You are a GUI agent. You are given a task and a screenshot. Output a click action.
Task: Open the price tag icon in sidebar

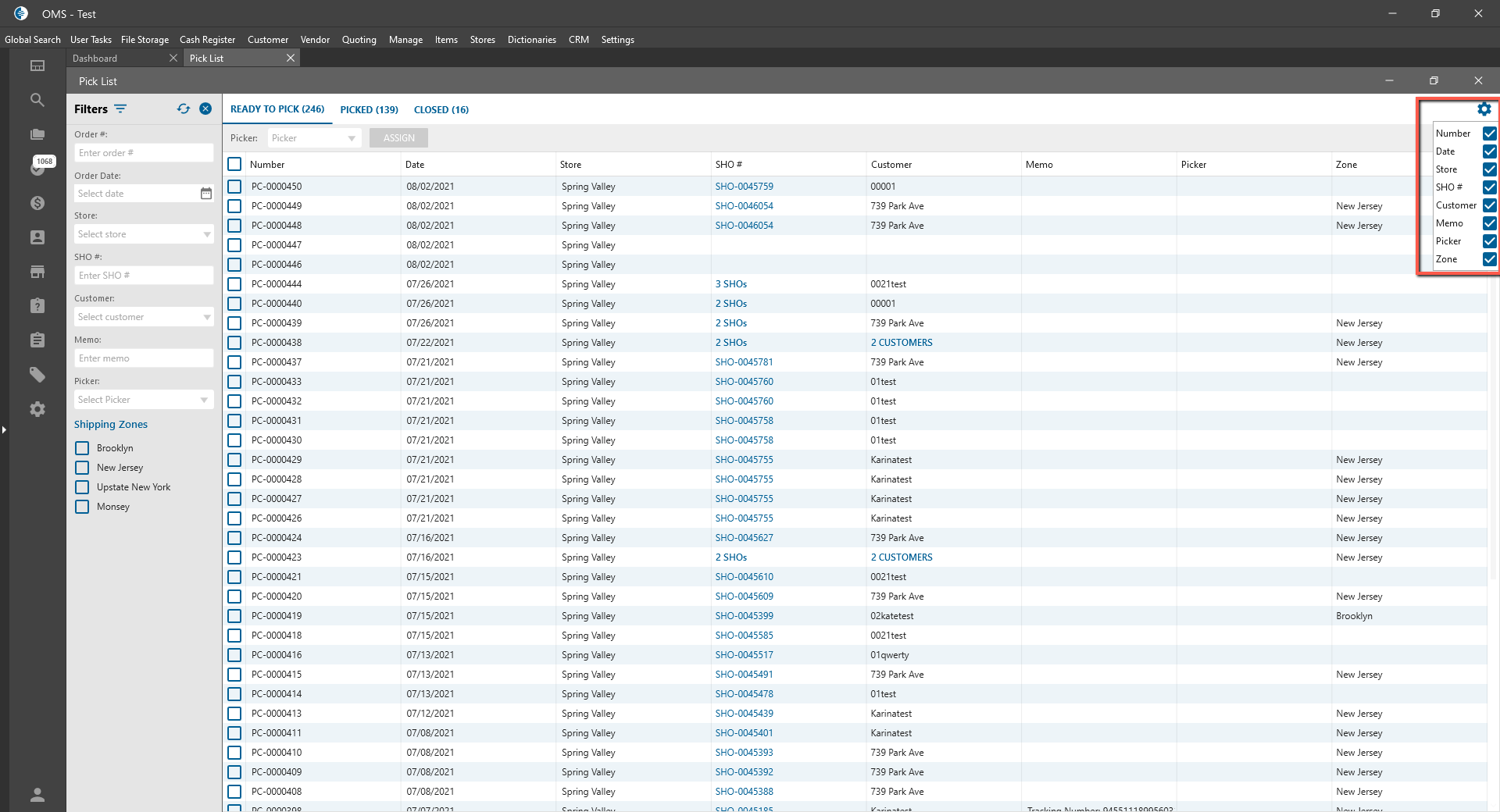pos(37,375)
